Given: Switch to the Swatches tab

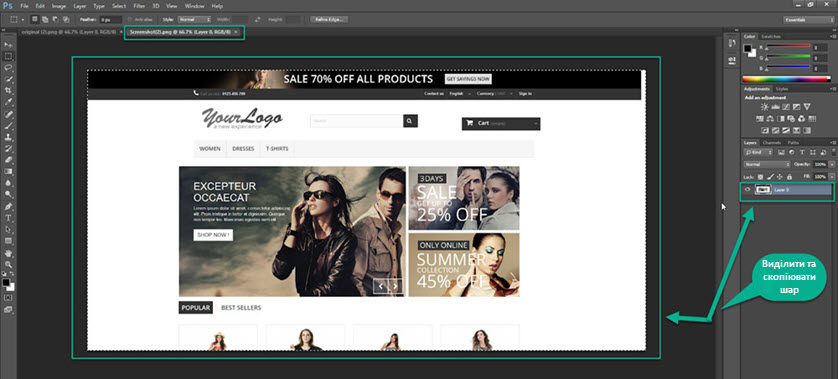Looking at the screenshot, I should pyautogui.click(x=771, y=36).
